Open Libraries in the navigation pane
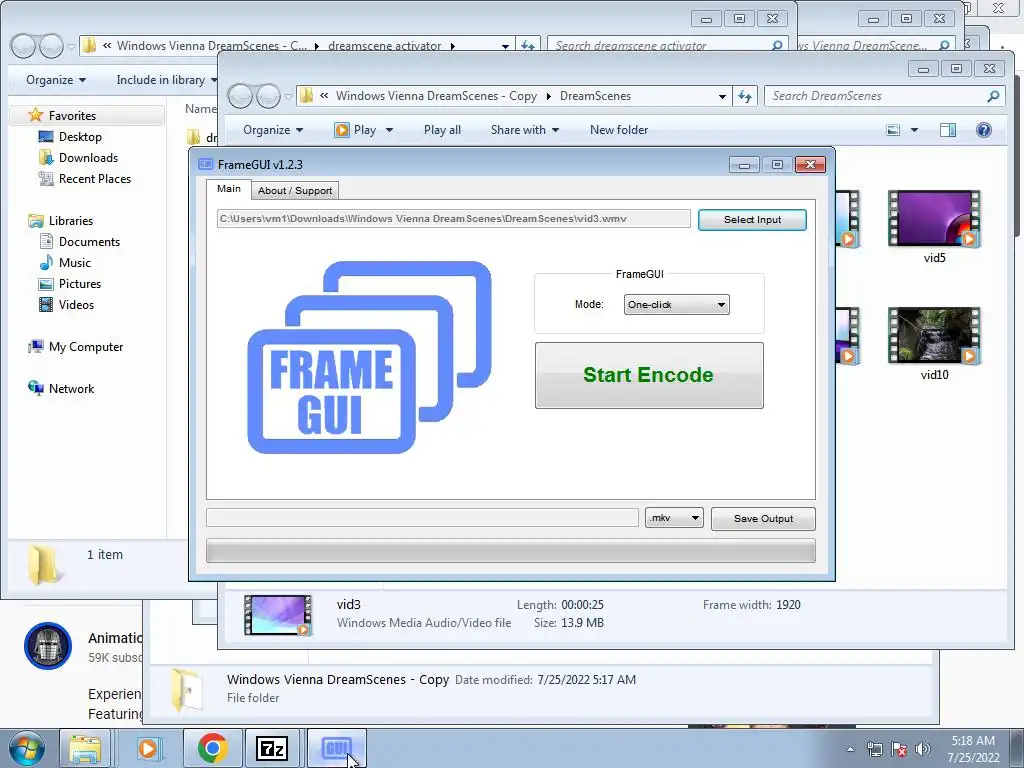The image size is (1024, 768). point(71,221)
